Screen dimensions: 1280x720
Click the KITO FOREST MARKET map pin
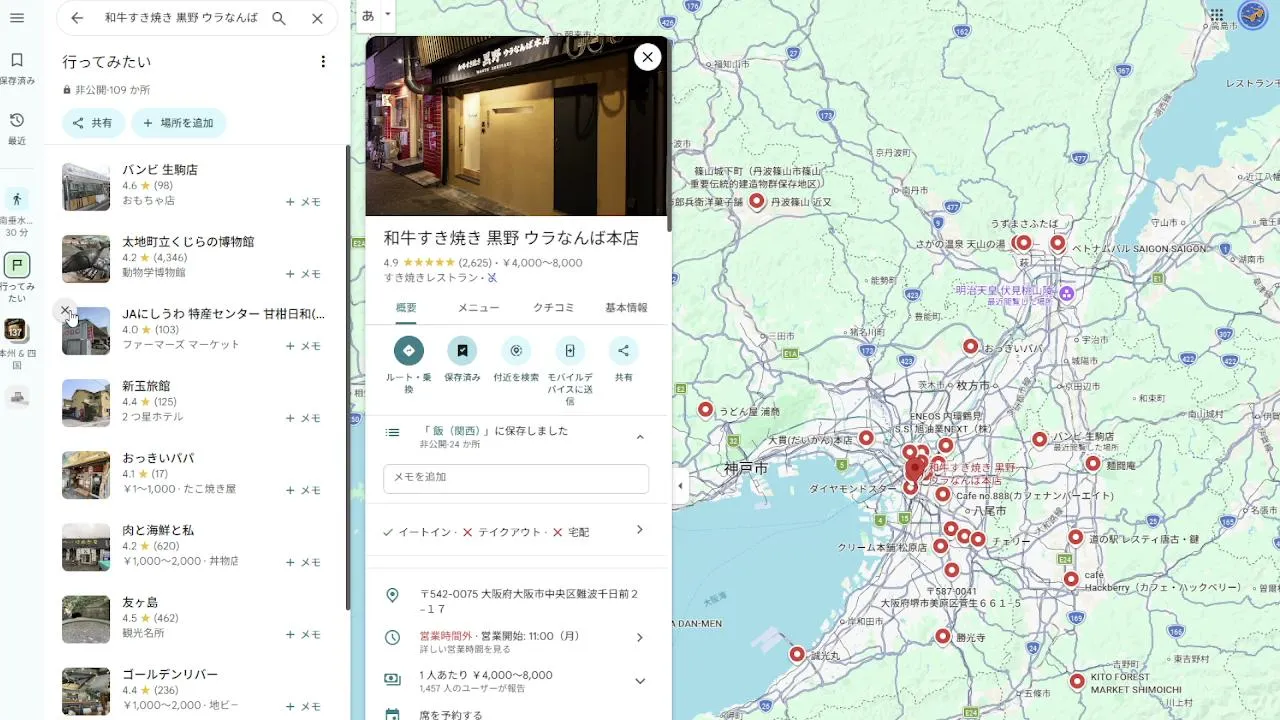click(x=1077, y=681)
